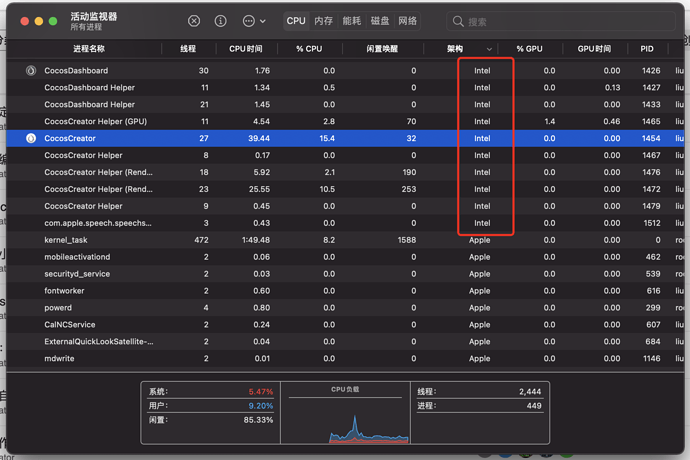This screenshot has height=460, width=690.
Task: Select CocosCreator Helper row with PID 1467
Action: [x=345, y=155]
